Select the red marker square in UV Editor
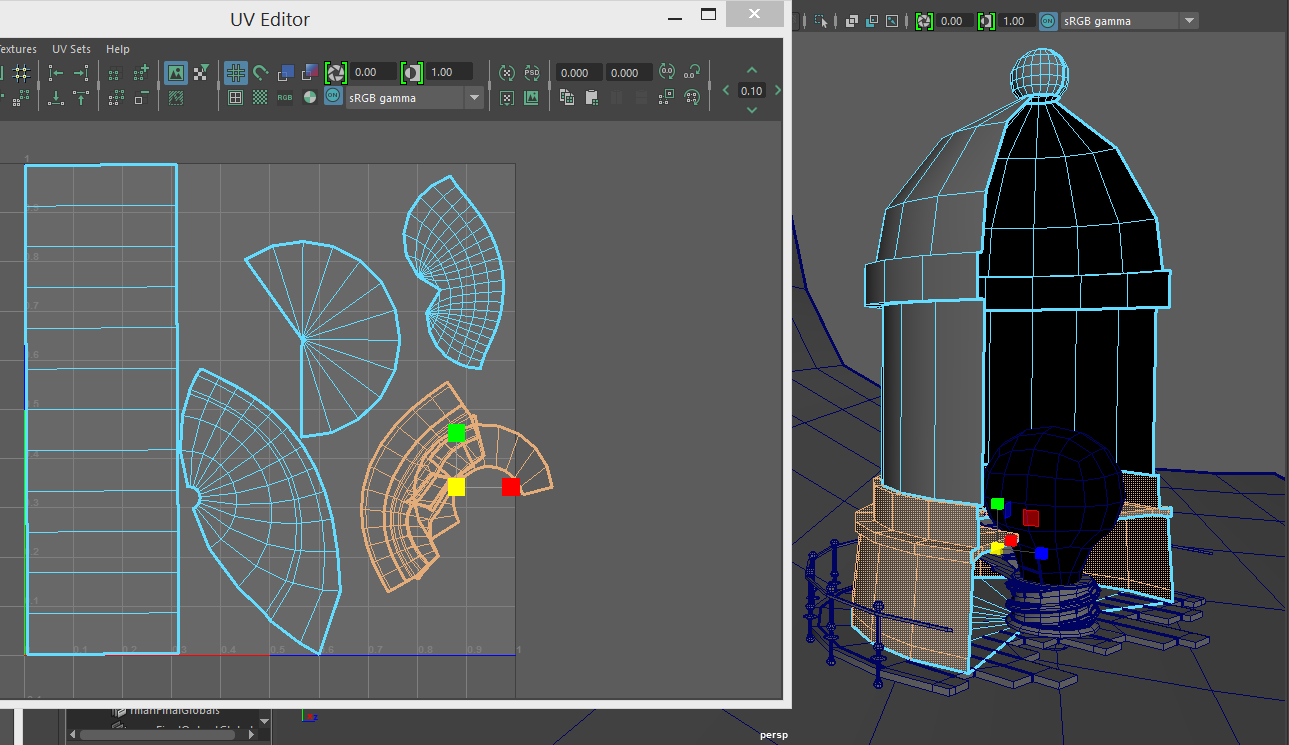The width and height of the screenshot is (1289, 745). click(x=511, y=486)
